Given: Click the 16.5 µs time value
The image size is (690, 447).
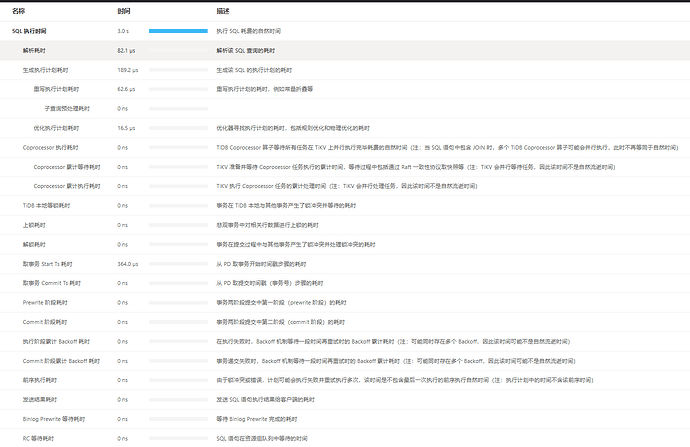Looking at the screenshot, I should pyautogui.click(x=126, y=128).
